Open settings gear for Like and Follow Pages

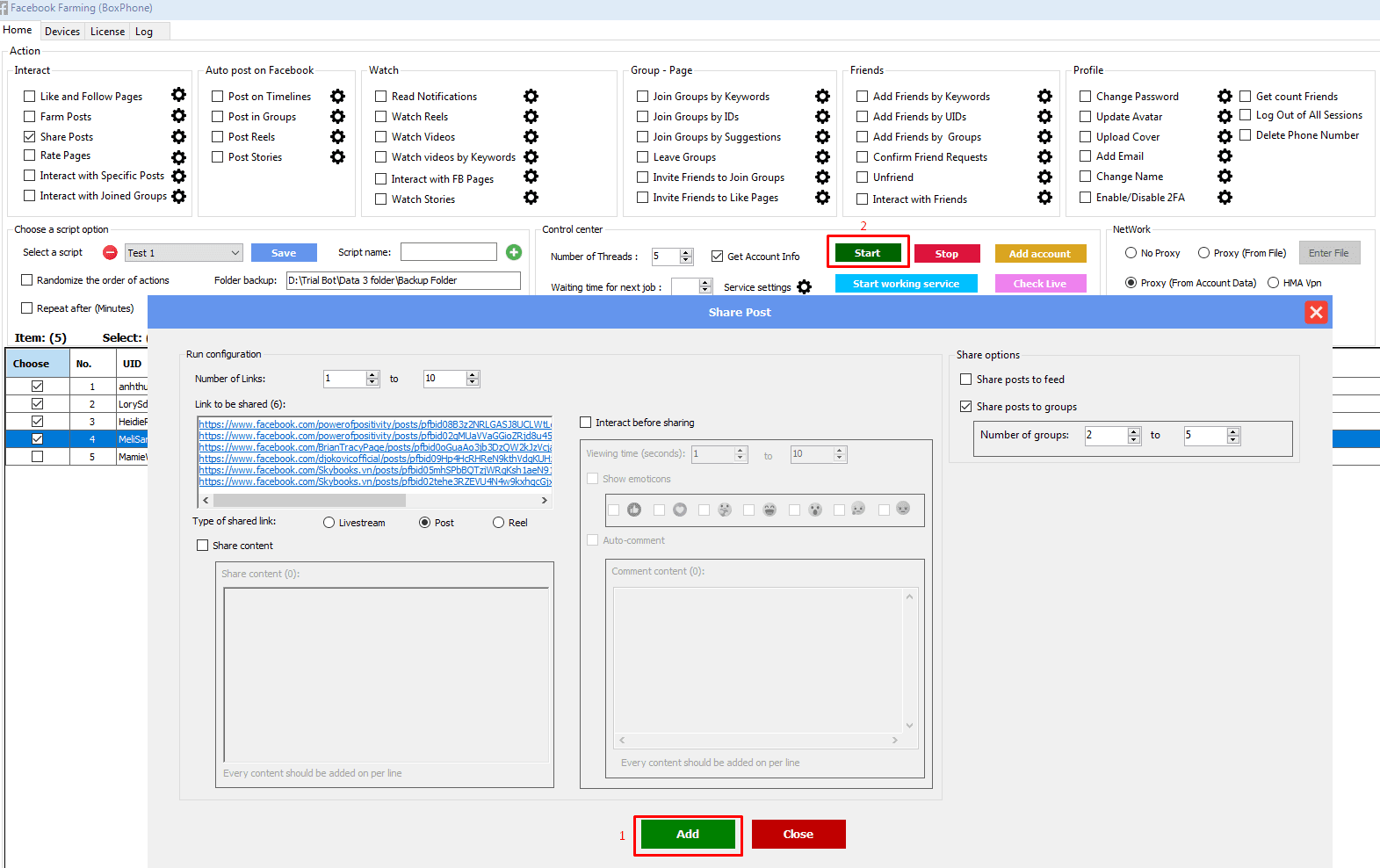click(179, 95)
